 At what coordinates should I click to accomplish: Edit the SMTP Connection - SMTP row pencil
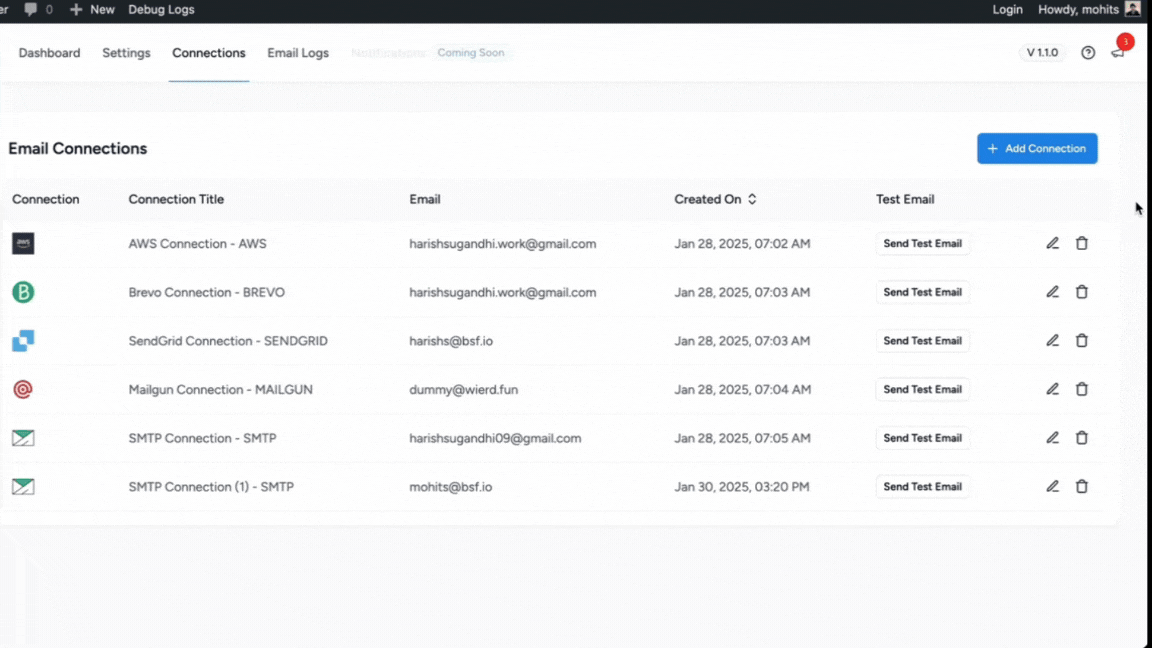pyautogui.click(x=1052, y=437)
